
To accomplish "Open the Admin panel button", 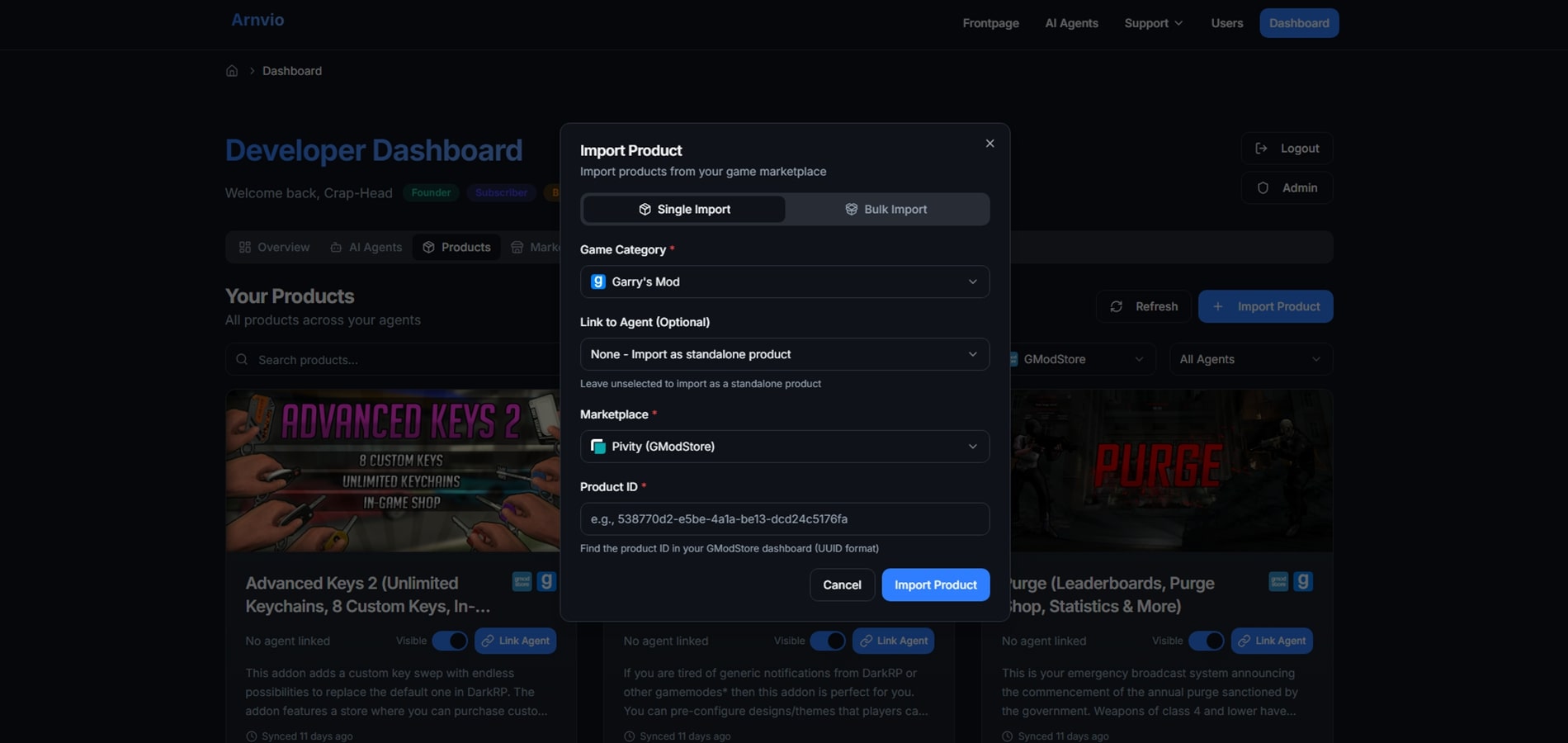I will (x=1287, y=188).
